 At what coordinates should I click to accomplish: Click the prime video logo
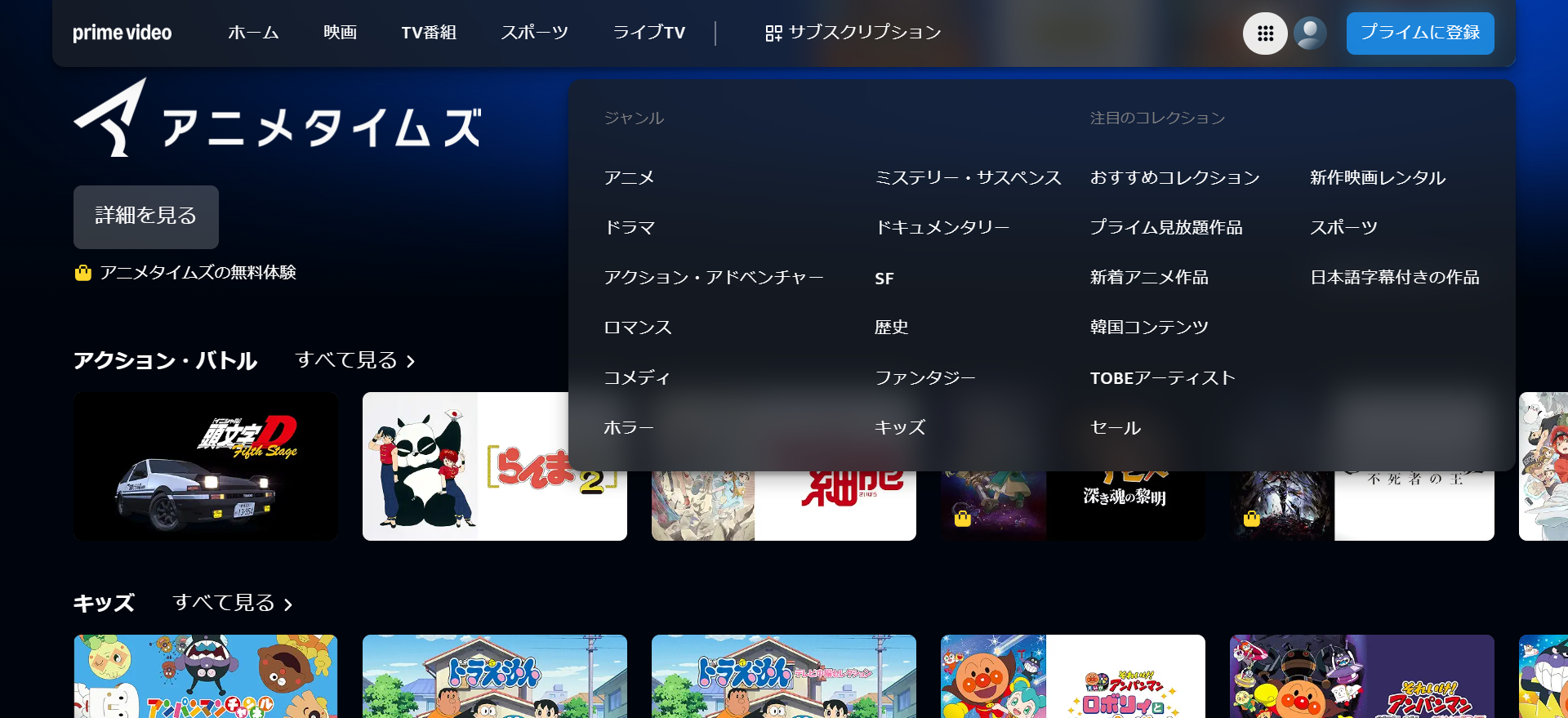click(122, 33)
